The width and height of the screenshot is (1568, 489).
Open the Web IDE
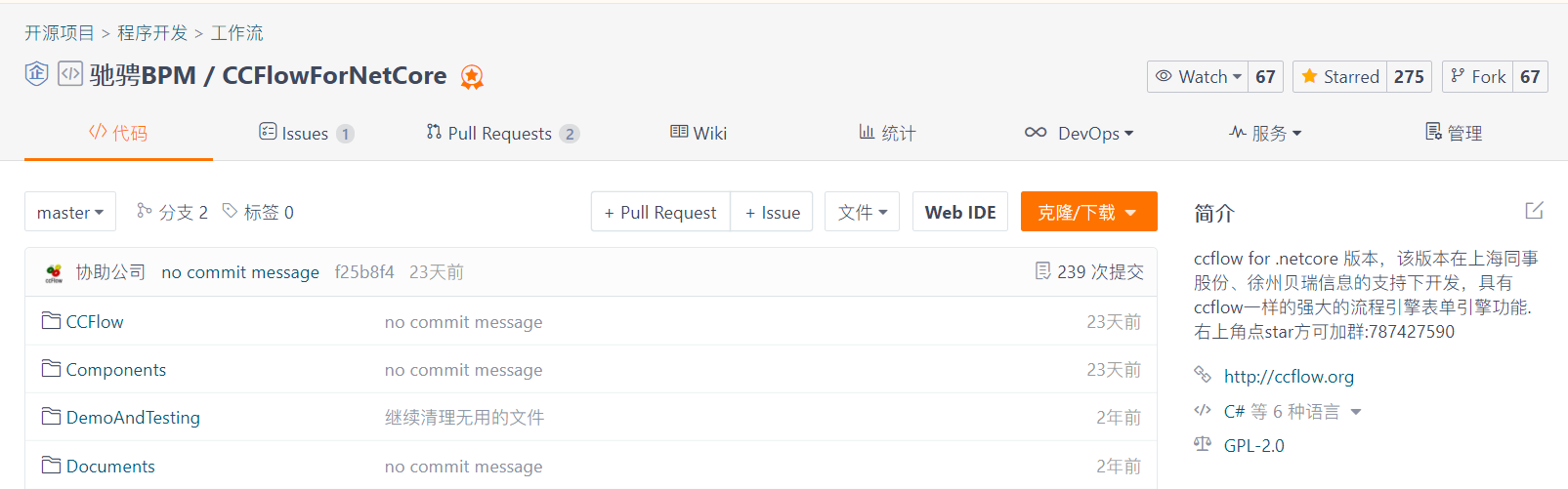coord(960,212)
